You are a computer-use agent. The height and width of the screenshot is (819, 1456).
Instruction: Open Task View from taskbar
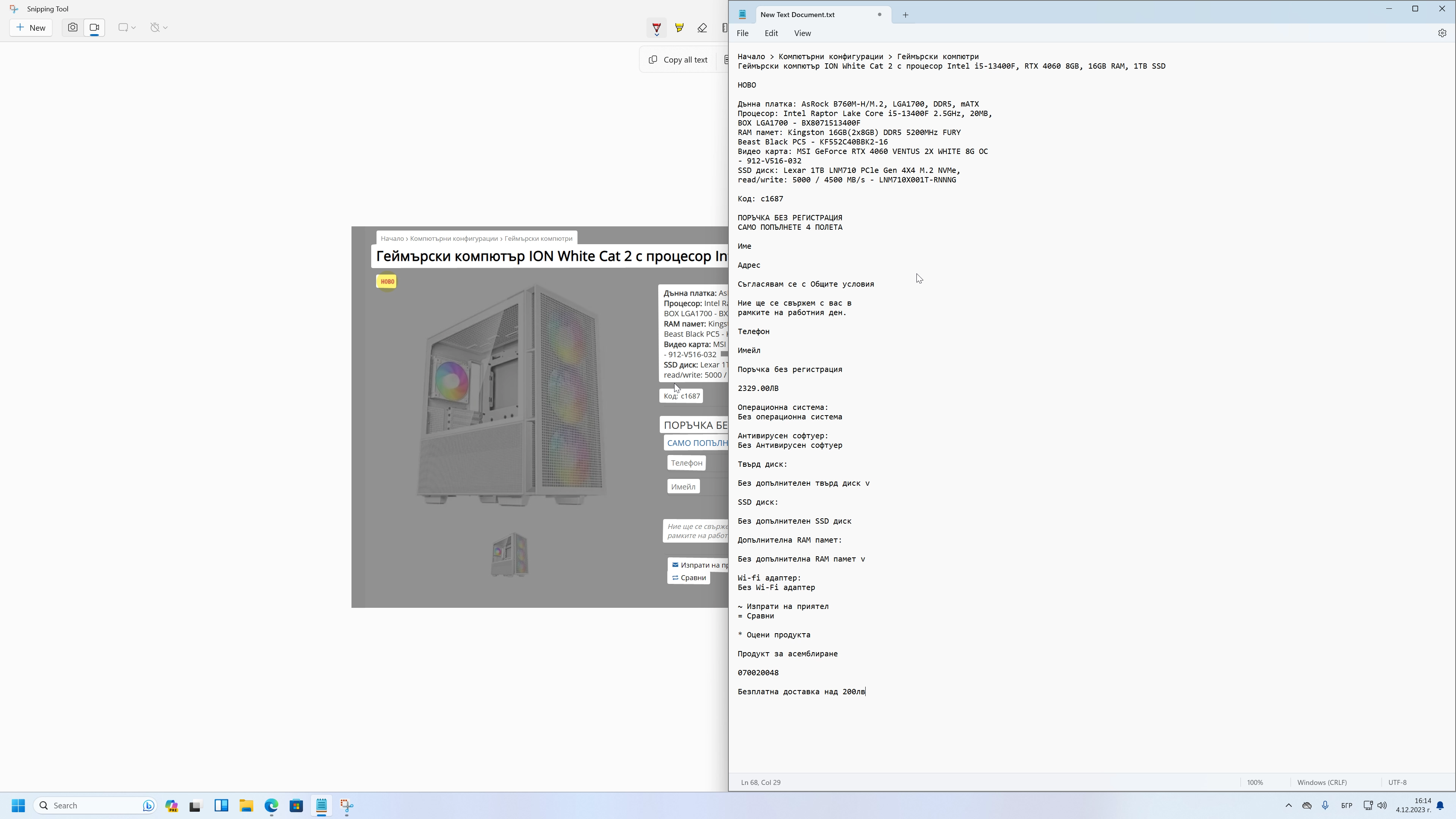click(x=196, y=805)
